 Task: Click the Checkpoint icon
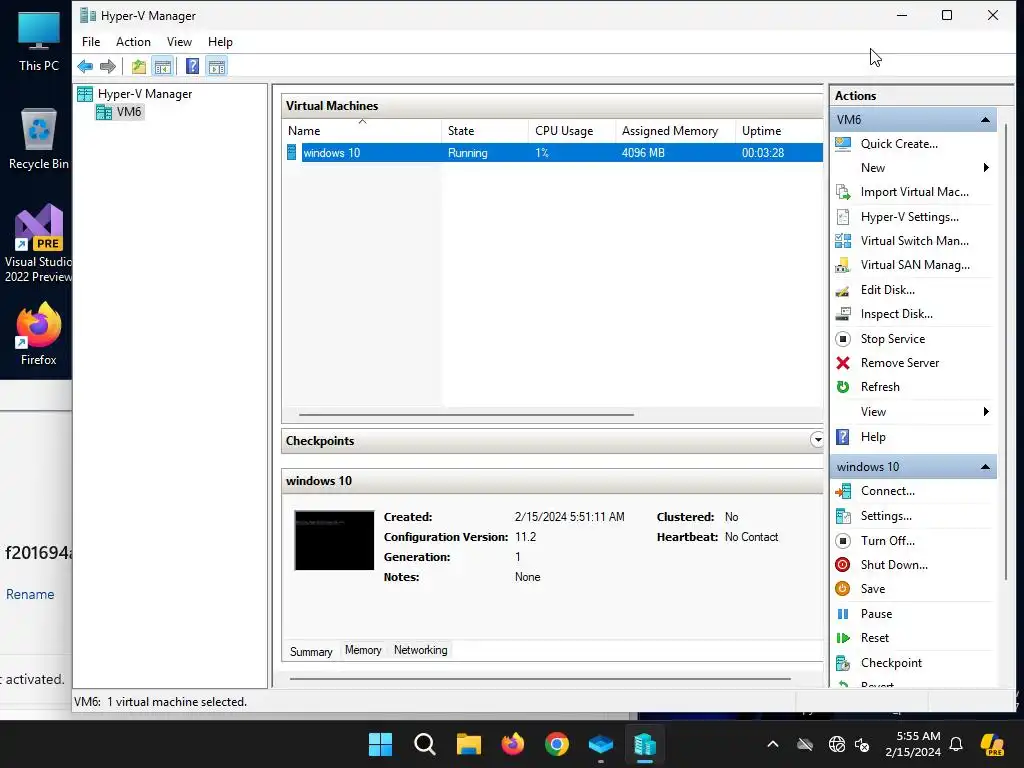(843, 663)
